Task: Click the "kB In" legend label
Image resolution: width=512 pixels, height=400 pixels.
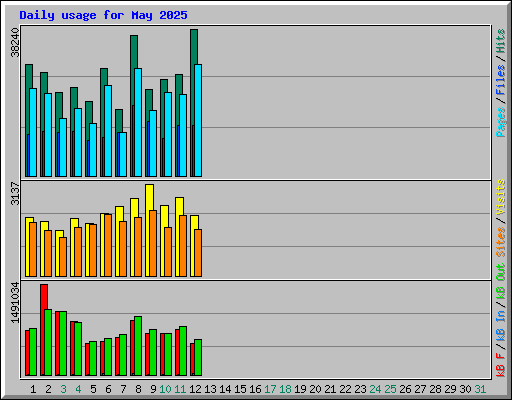Action: tap(500, 325)
